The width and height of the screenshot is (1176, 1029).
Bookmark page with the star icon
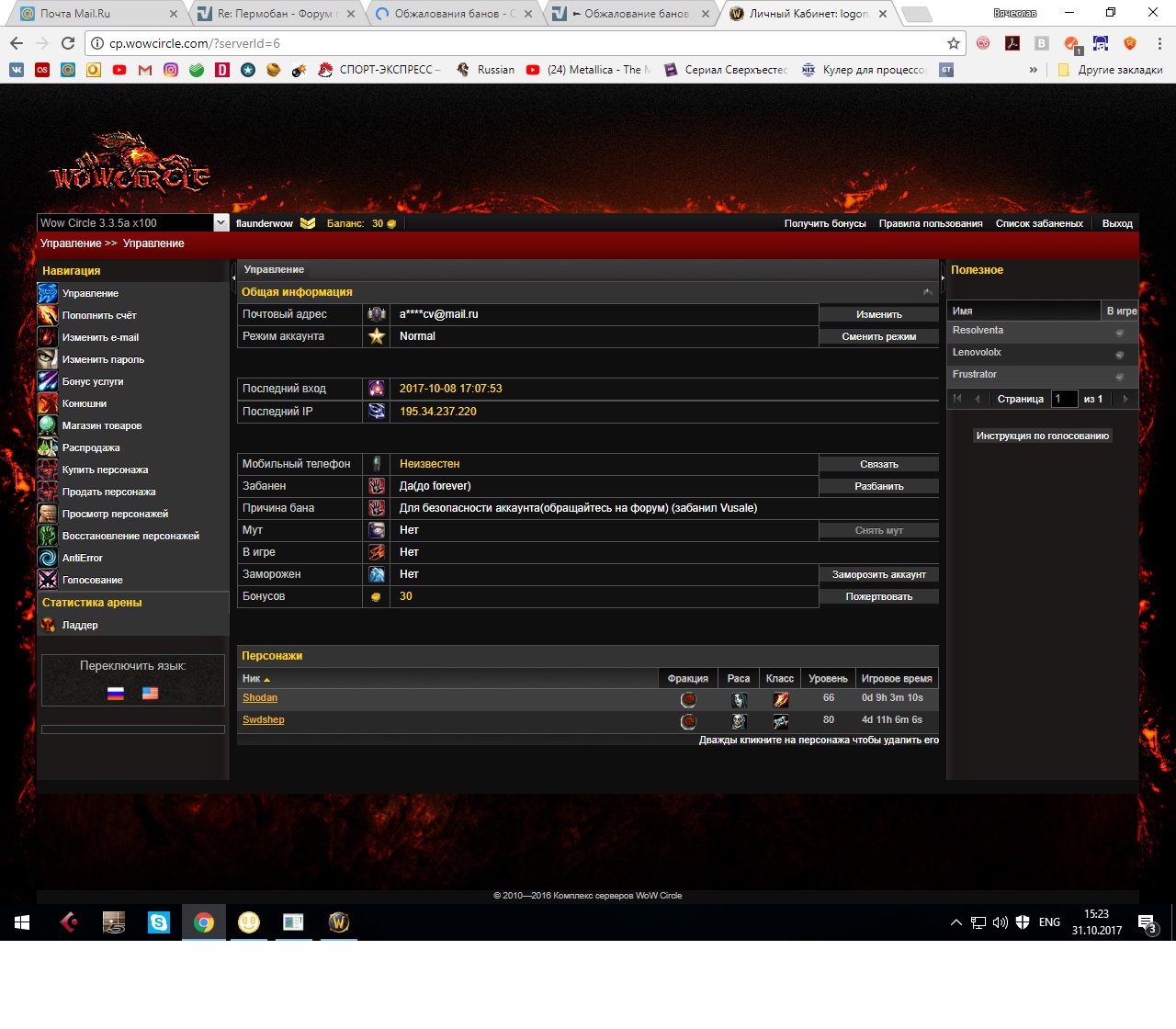(x=953, y=43)
